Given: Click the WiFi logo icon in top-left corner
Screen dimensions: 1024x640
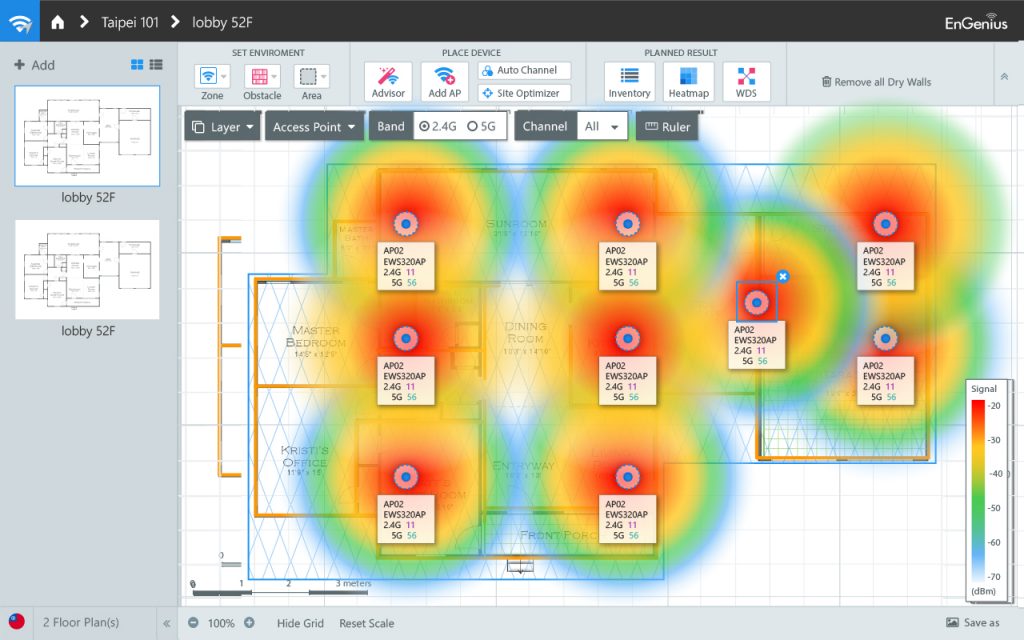Looking at the screenshot, I should click(x=20, y=22).
